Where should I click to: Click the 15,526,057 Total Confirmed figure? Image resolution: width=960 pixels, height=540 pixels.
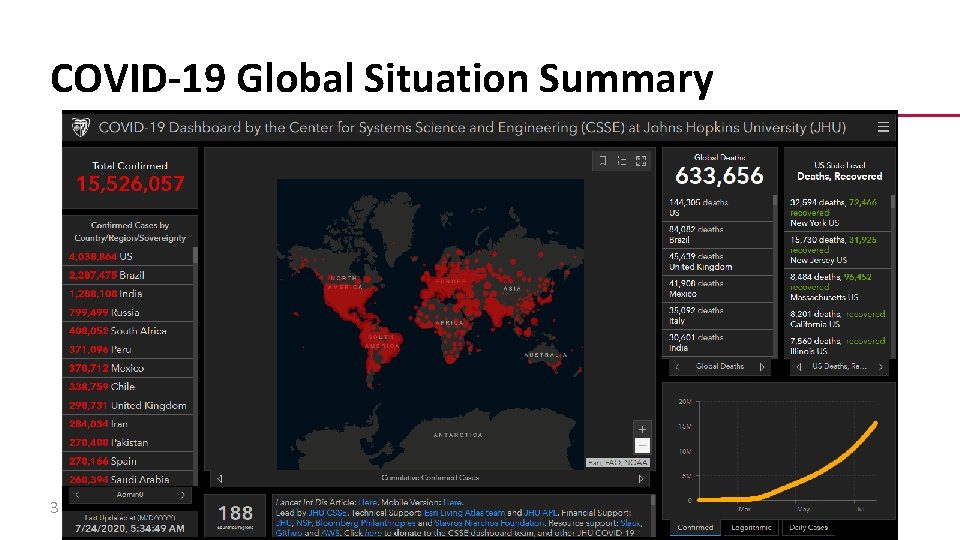point(130,184)
